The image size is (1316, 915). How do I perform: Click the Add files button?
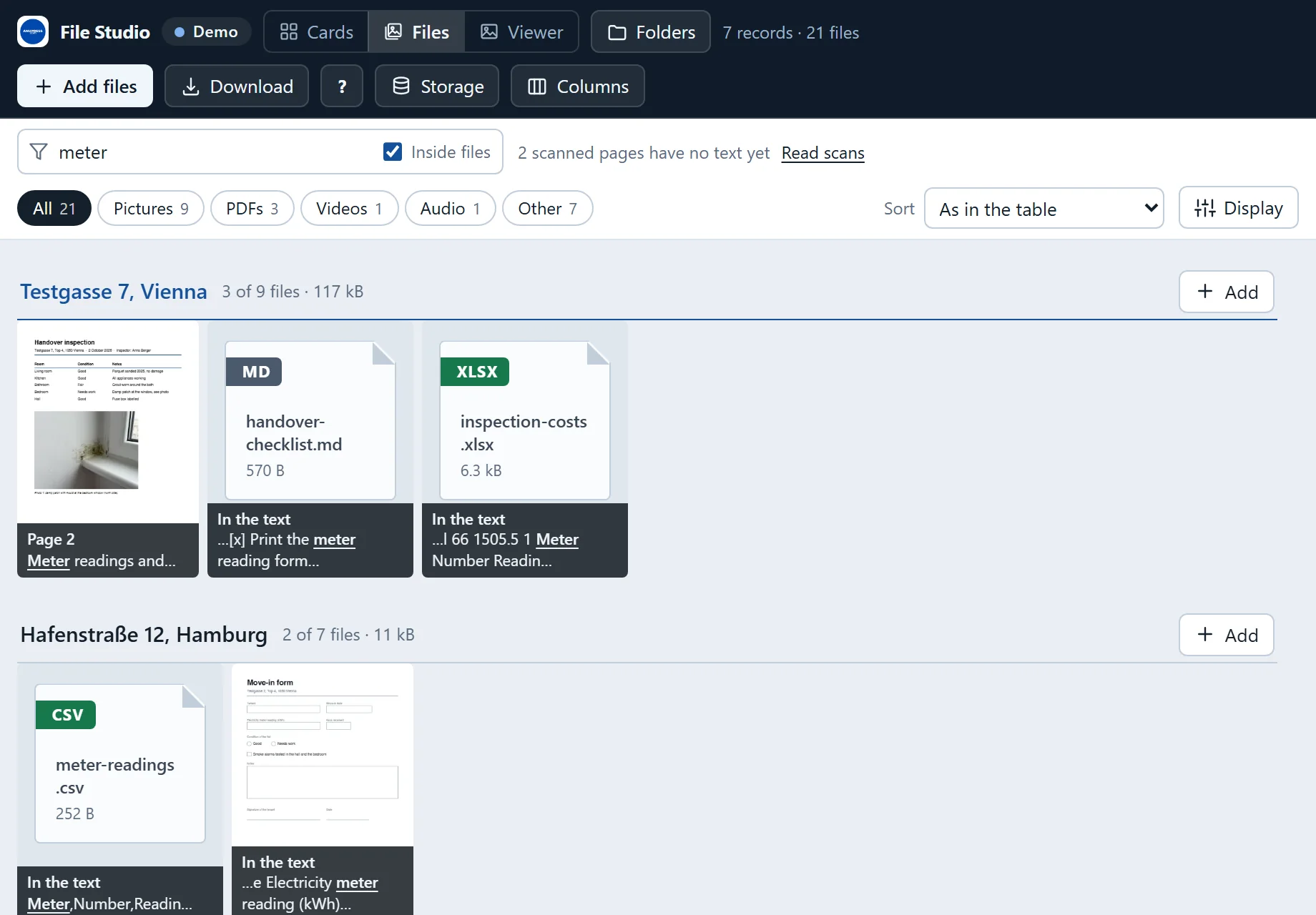pos(85,86)
